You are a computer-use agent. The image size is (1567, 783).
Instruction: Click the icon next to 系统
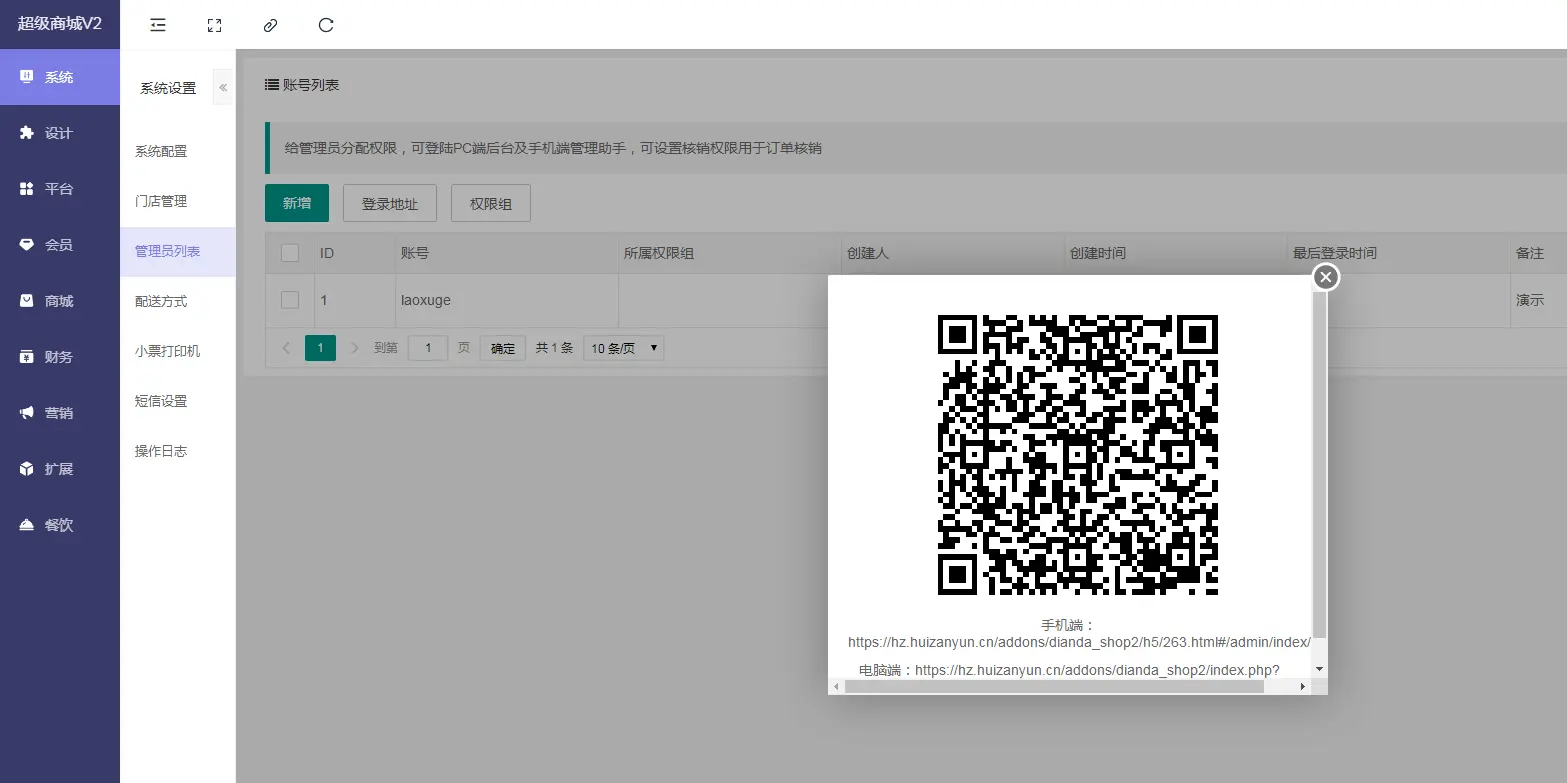pos(27,77)
